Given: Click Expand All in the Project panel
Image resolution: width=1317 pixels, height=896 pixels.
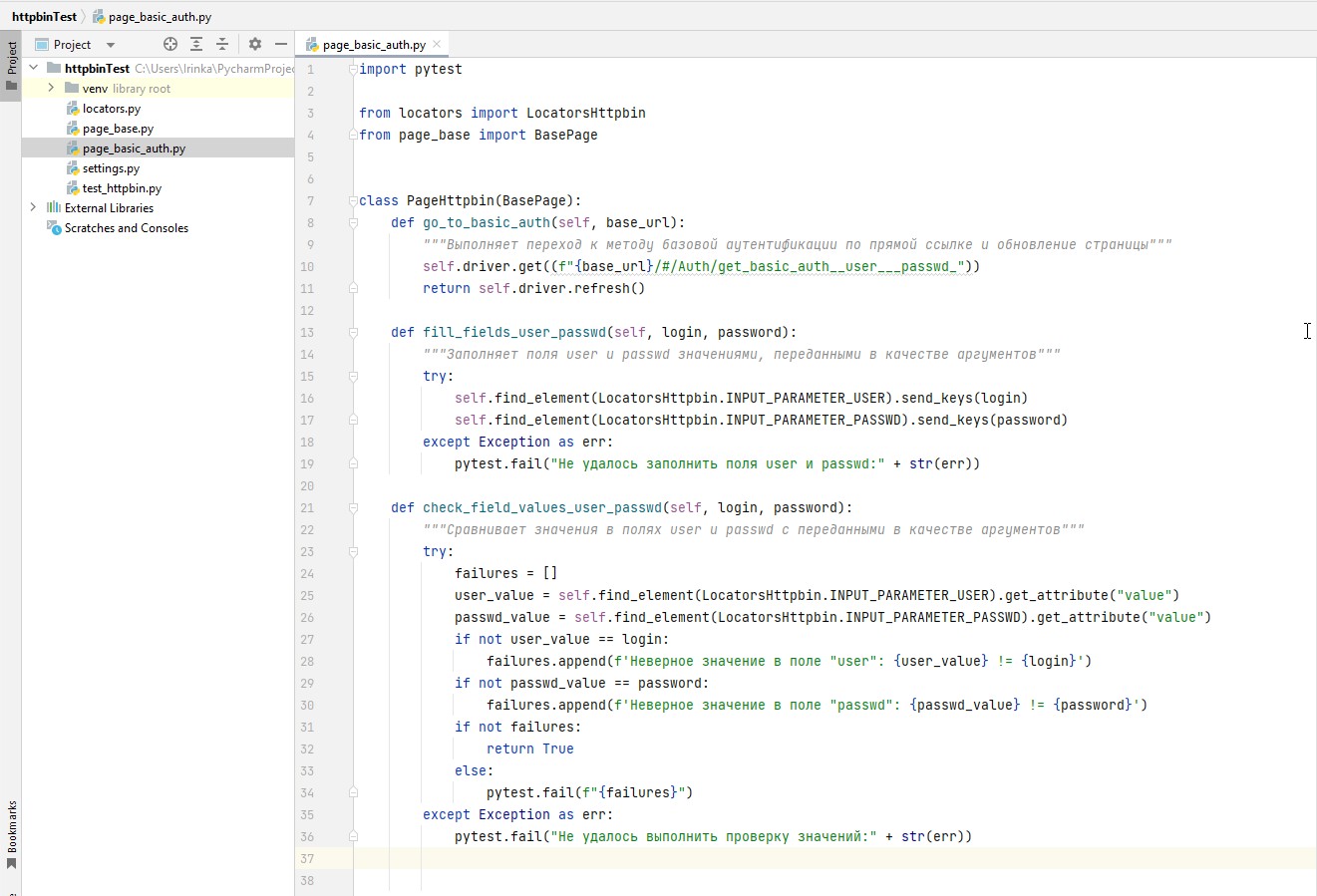Looking at the screenshot, I should pos(196,44).
